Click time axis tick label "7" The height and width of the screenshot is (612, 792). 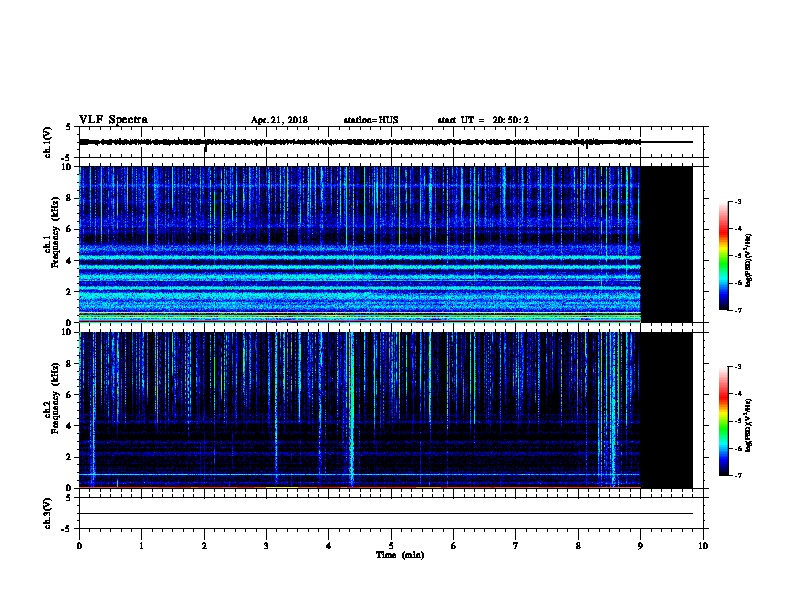click(516, 546)
